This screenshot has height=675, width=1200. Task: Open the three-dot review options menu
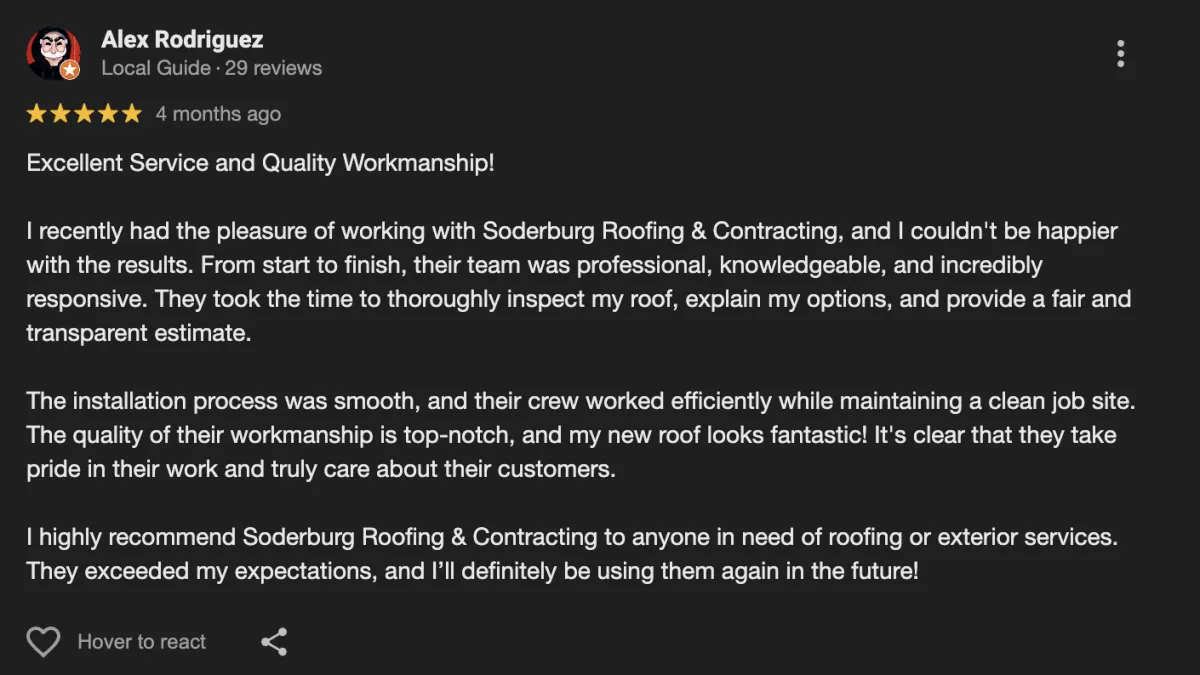tap(1120, 54)
